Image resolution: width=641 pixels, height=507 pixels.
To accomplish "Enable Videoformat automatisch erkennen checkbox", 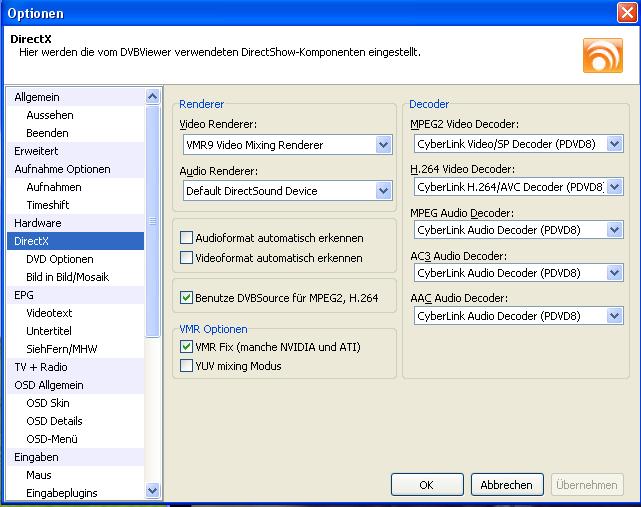I will point(186,258).
